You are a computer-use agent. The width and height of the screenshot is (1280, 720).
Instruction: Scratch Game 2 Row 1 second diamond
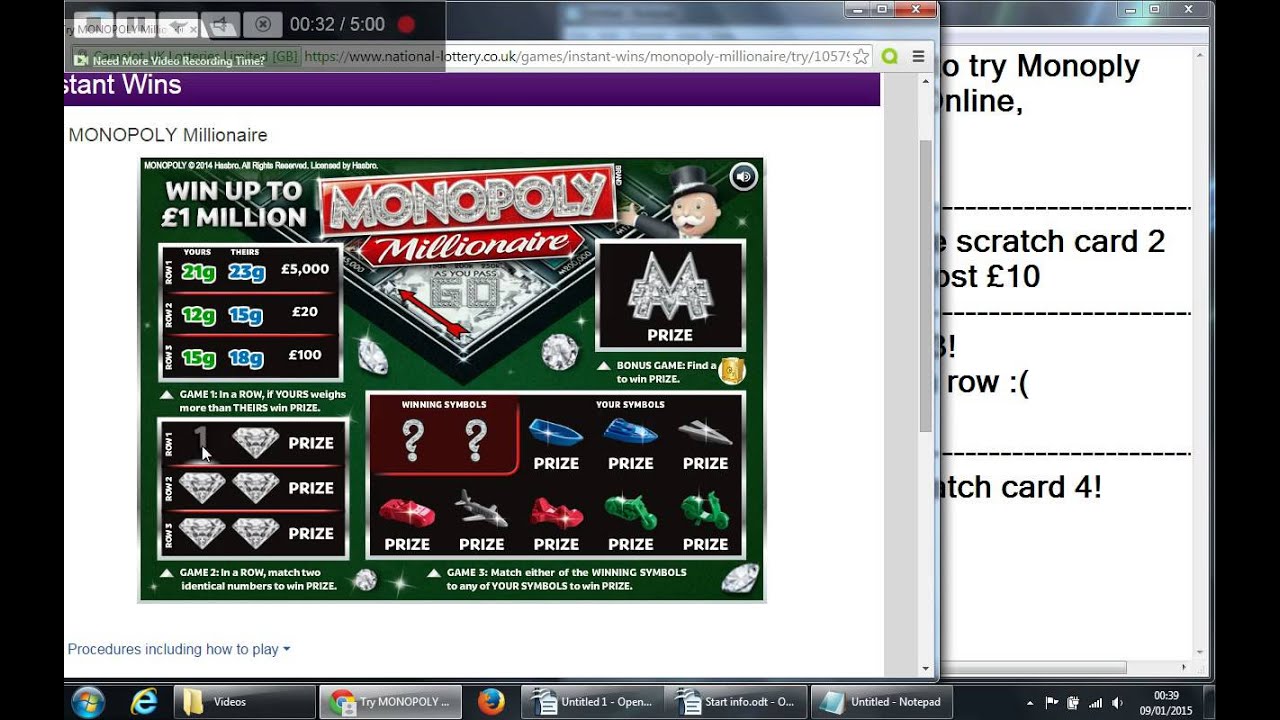point(255,442)
